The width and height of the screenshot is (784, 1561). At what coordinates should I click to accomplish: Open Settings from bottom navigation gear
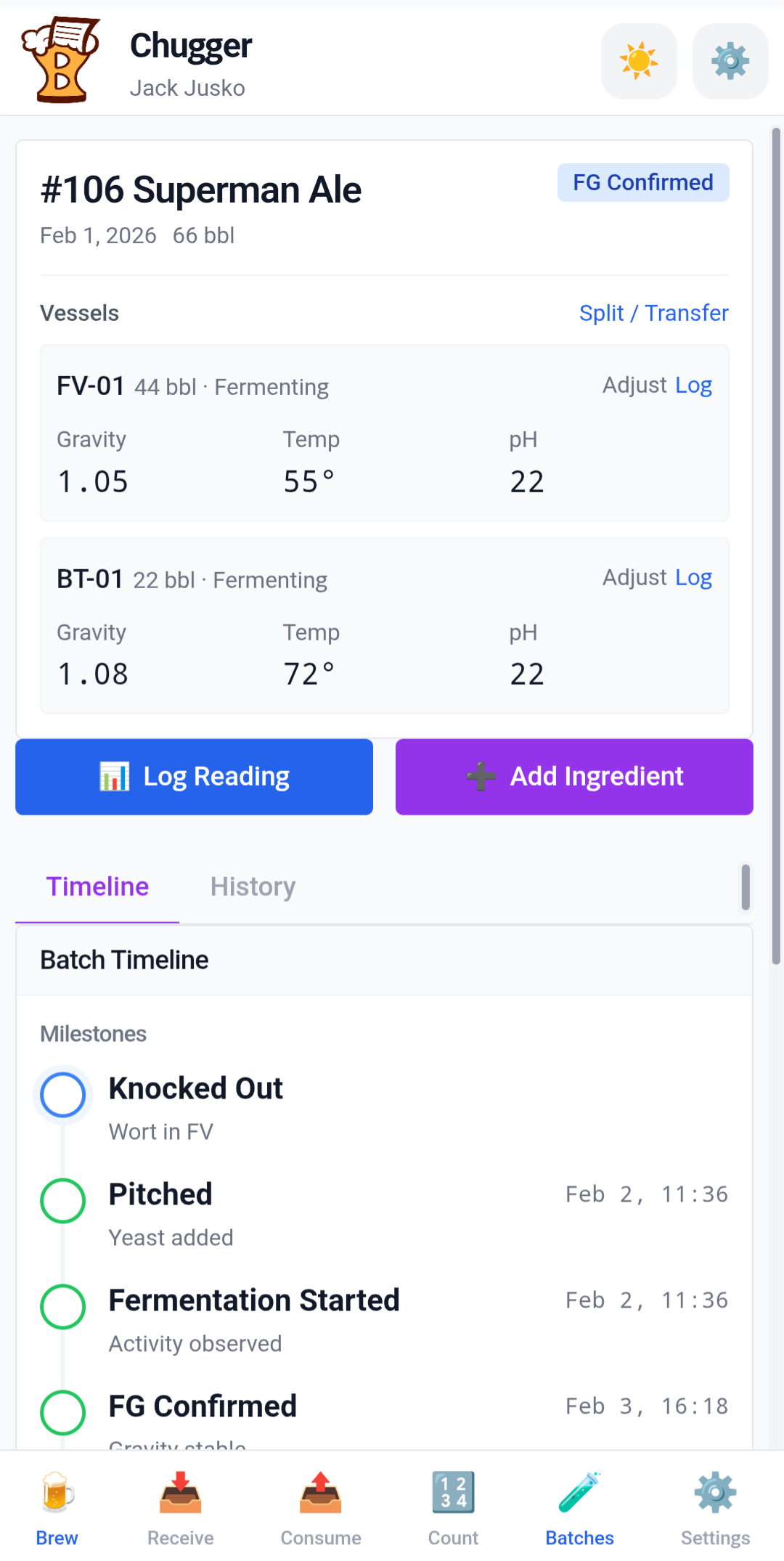715,1490
